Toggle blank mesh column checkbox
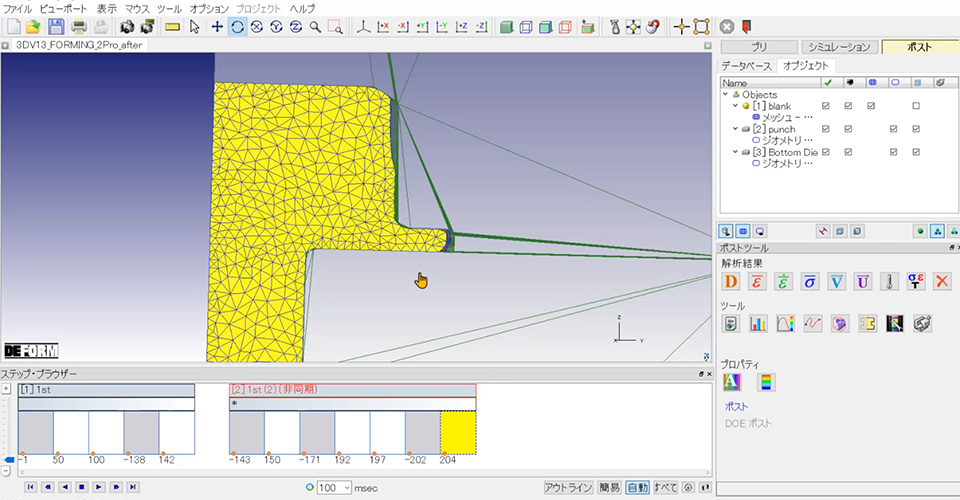This screenshot has width=960, height=500. click(871, 106)
